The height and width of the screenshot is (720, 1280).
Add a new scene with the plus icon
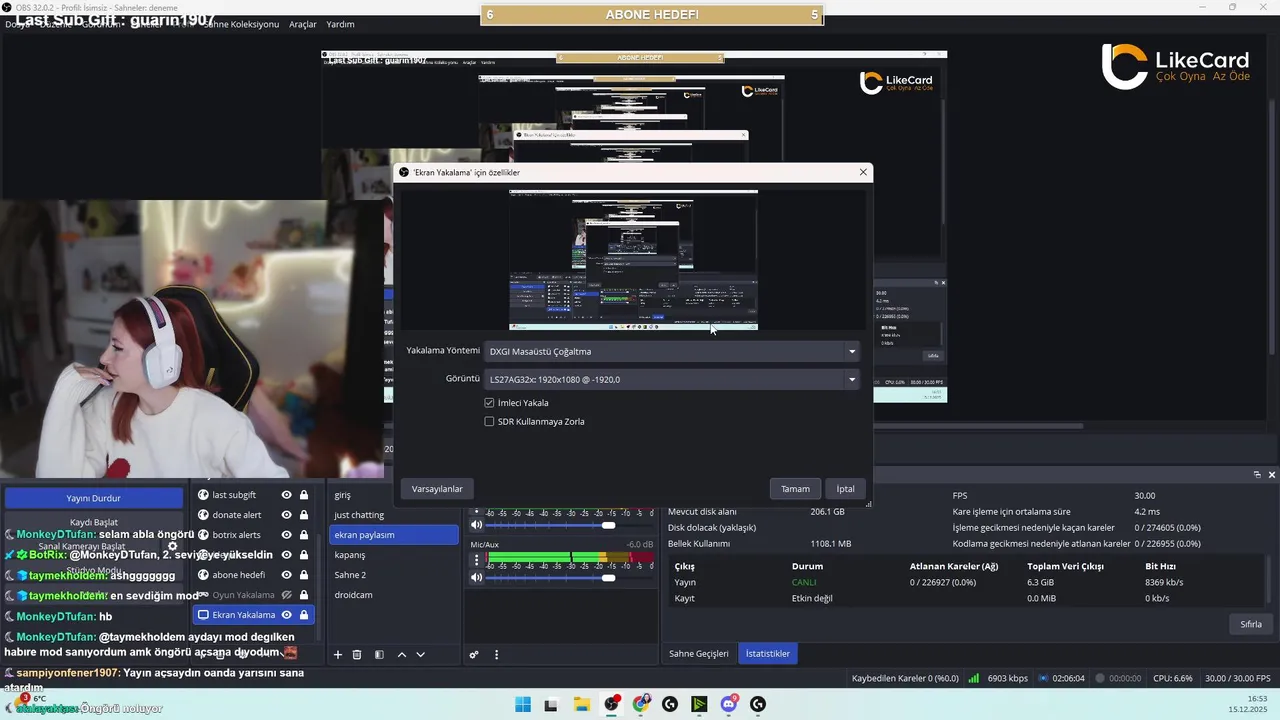pyautogui.click(x=338, y=655)
